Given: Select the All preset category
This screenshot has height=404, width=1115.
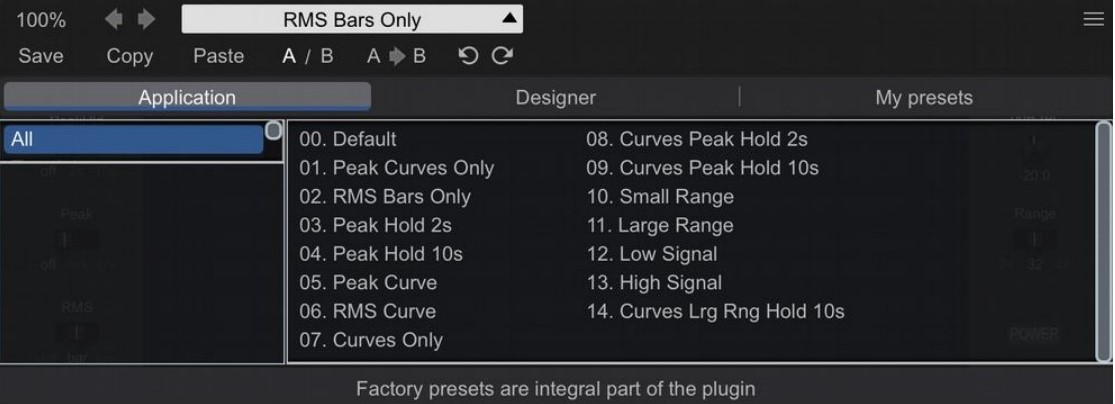Looking at the screenshot, I should (x=133, y=139).
